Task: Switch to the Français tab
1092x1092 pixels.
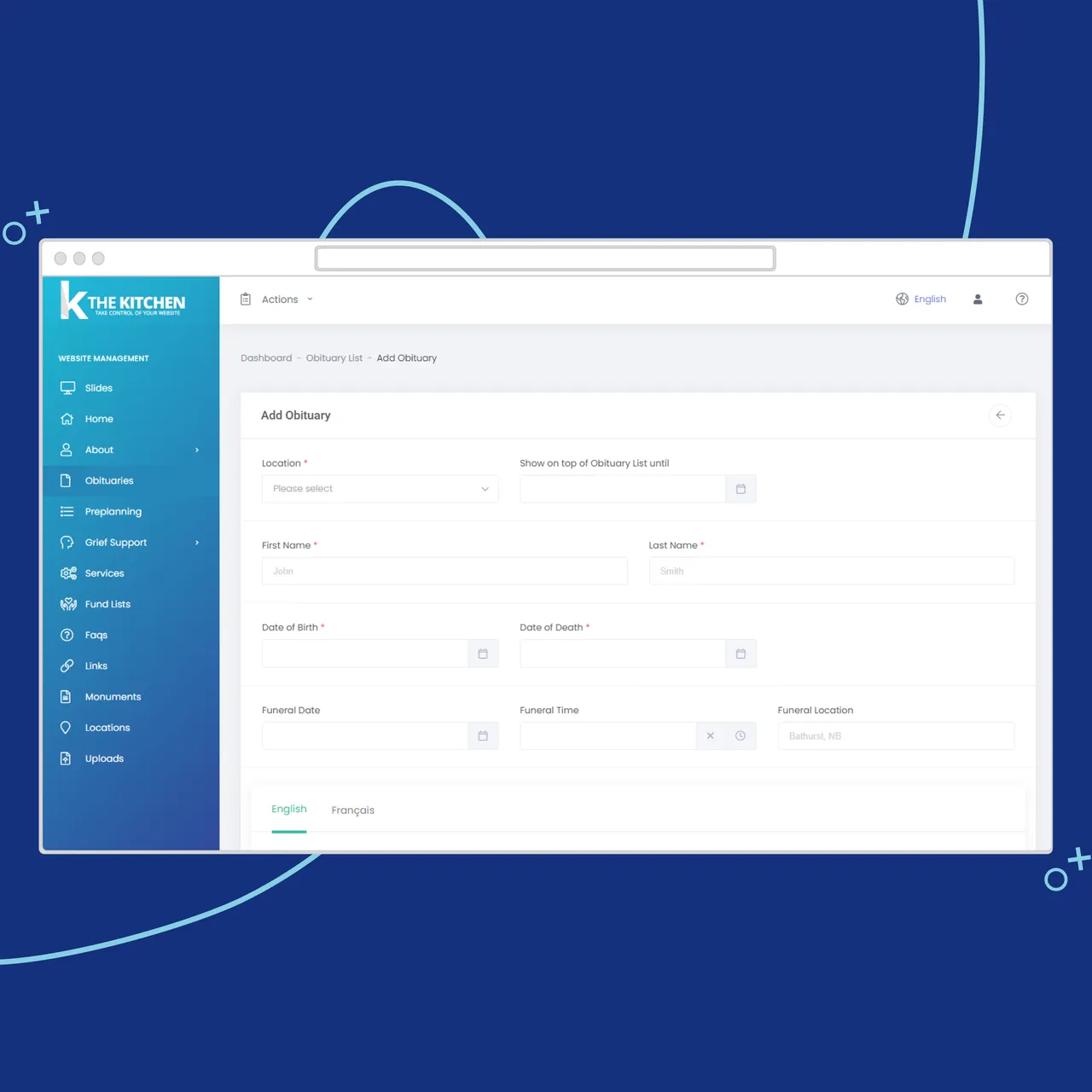Action: coord(352,810)
